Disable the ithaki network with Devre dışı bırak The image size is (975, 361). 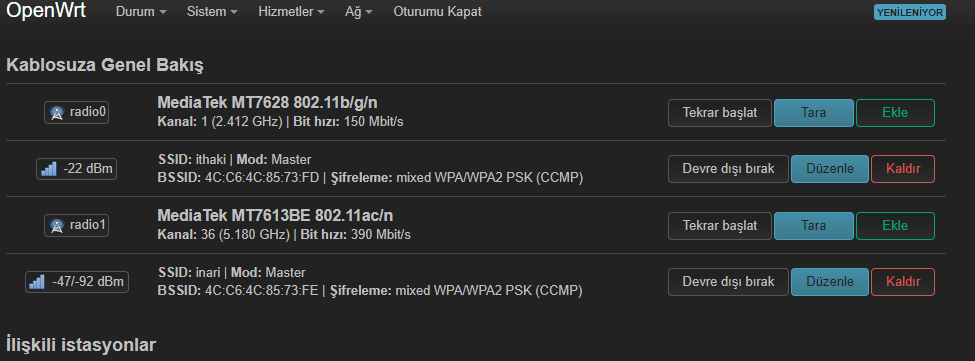(728, 168)
